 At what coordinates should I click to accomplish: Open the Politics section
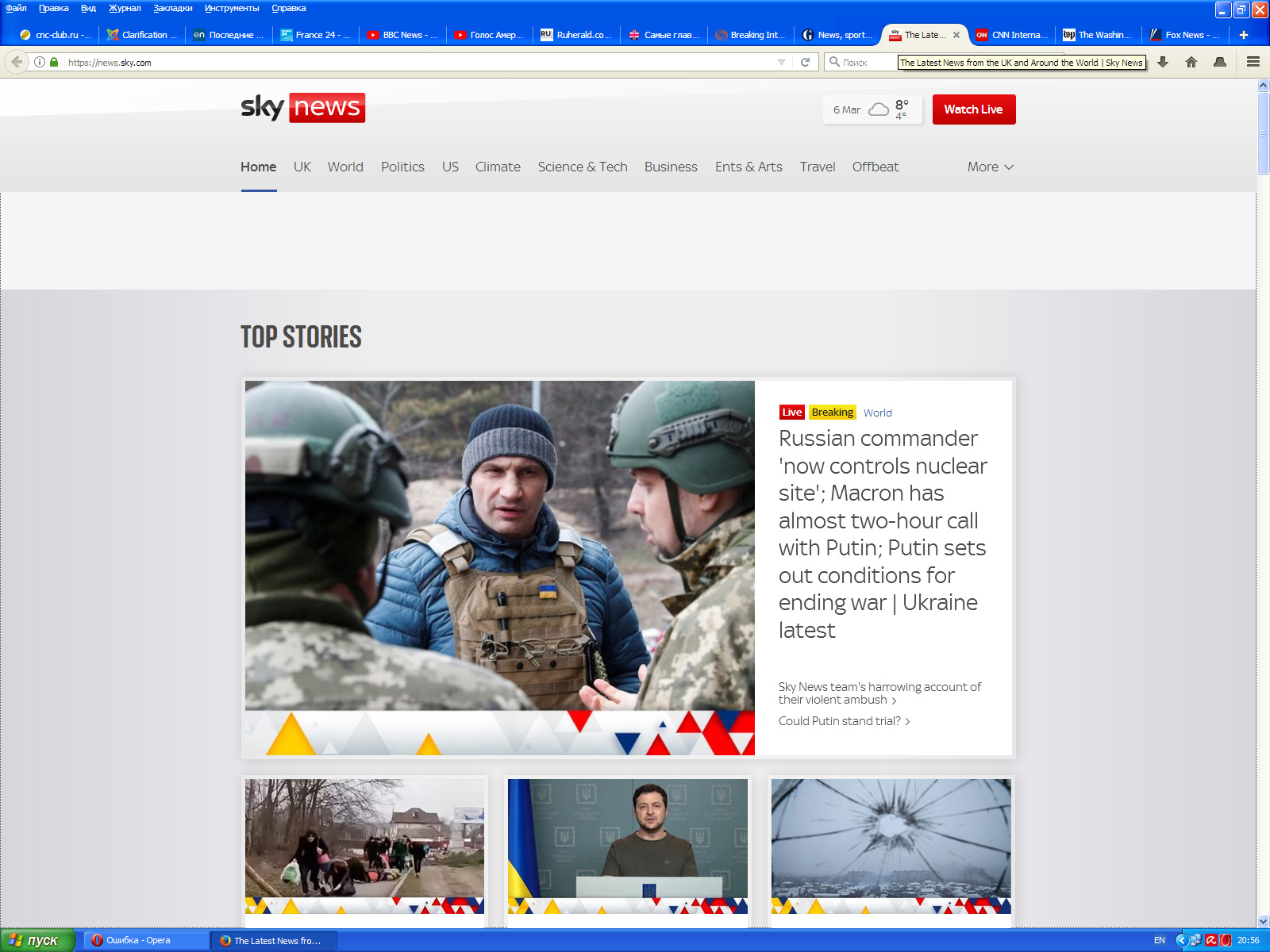402,167
